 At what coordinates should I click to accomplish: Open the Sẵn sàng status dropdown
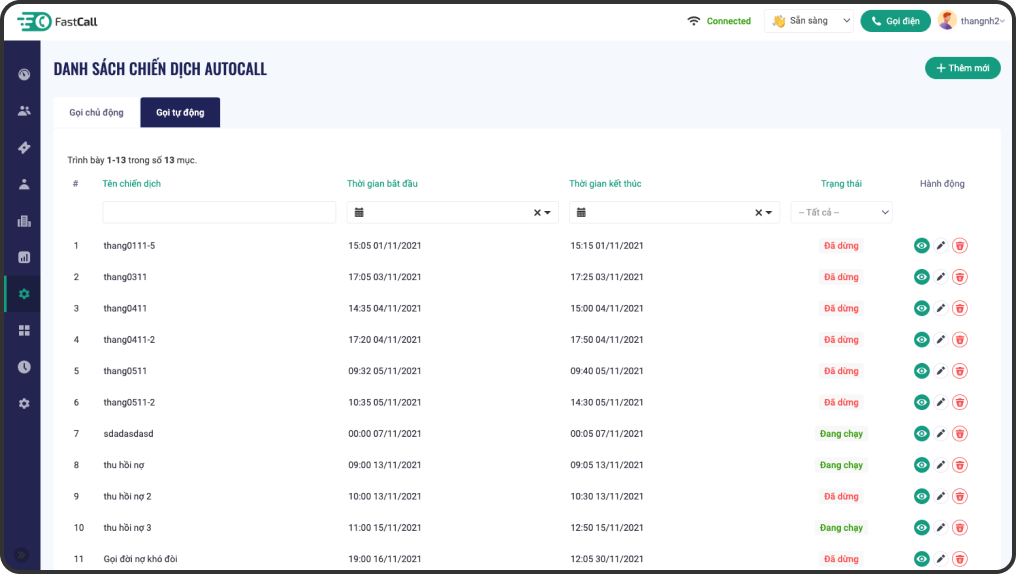809,21
